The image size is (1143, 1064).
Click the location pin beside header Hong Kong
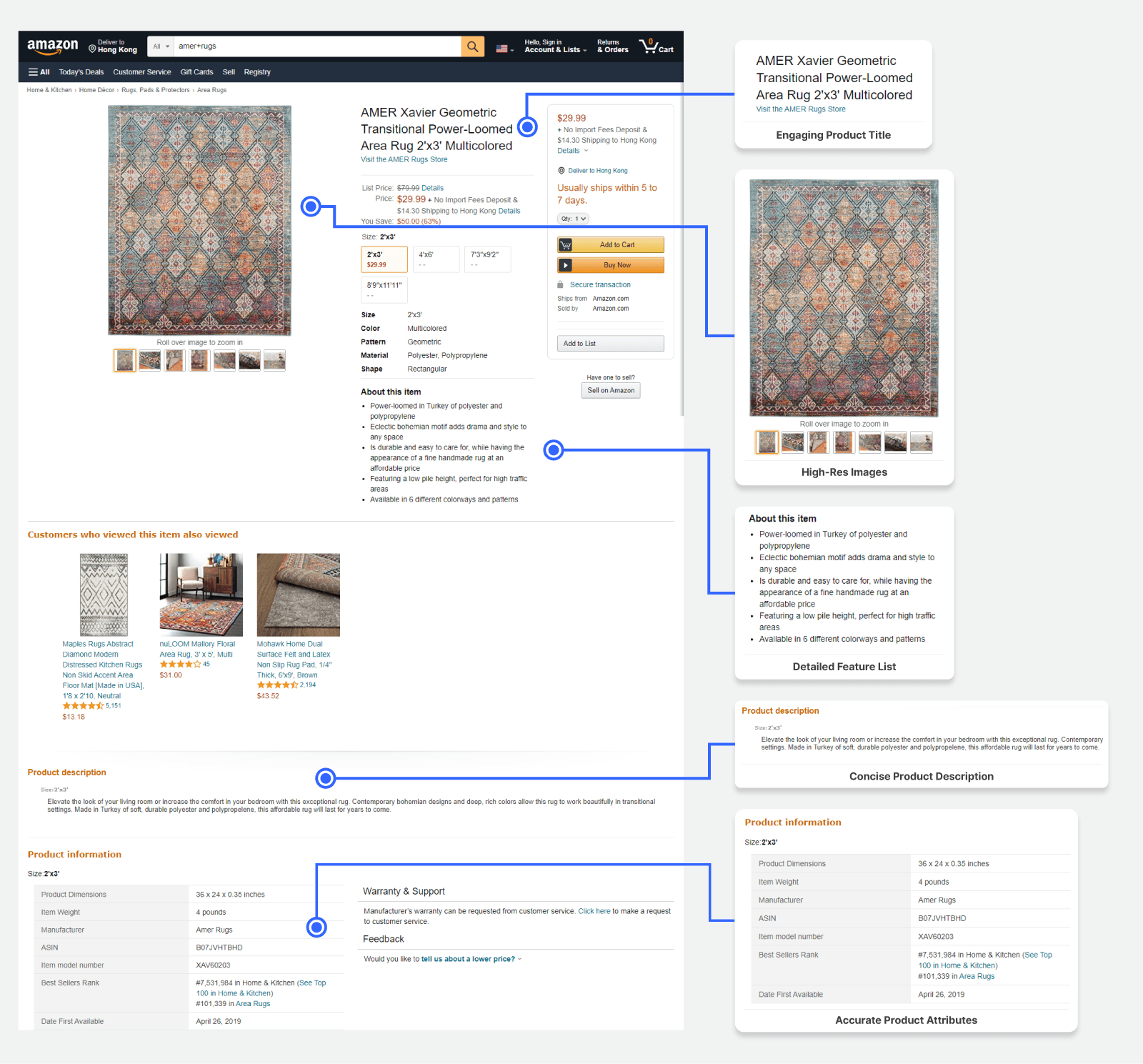(92, 49)
